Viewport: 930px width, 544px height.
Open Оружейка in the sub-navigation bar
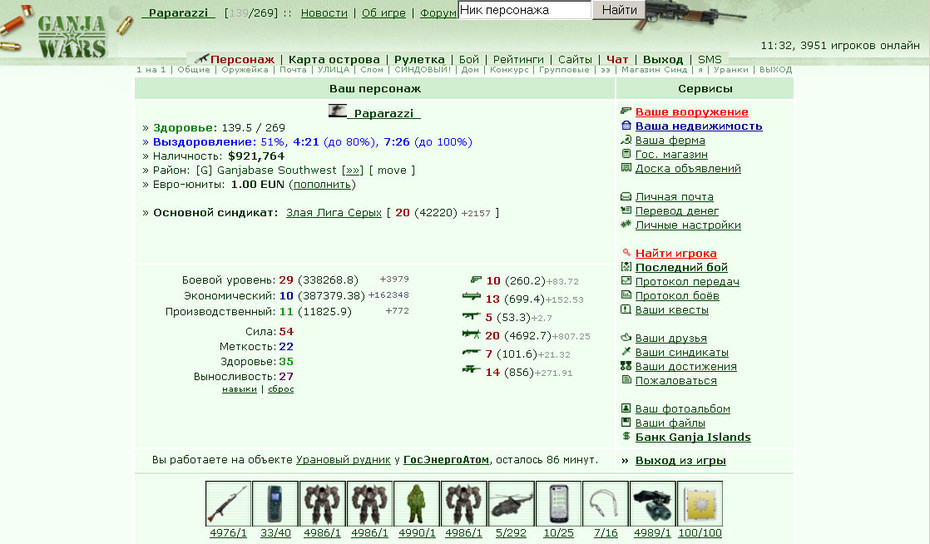[x=245, y=69]
